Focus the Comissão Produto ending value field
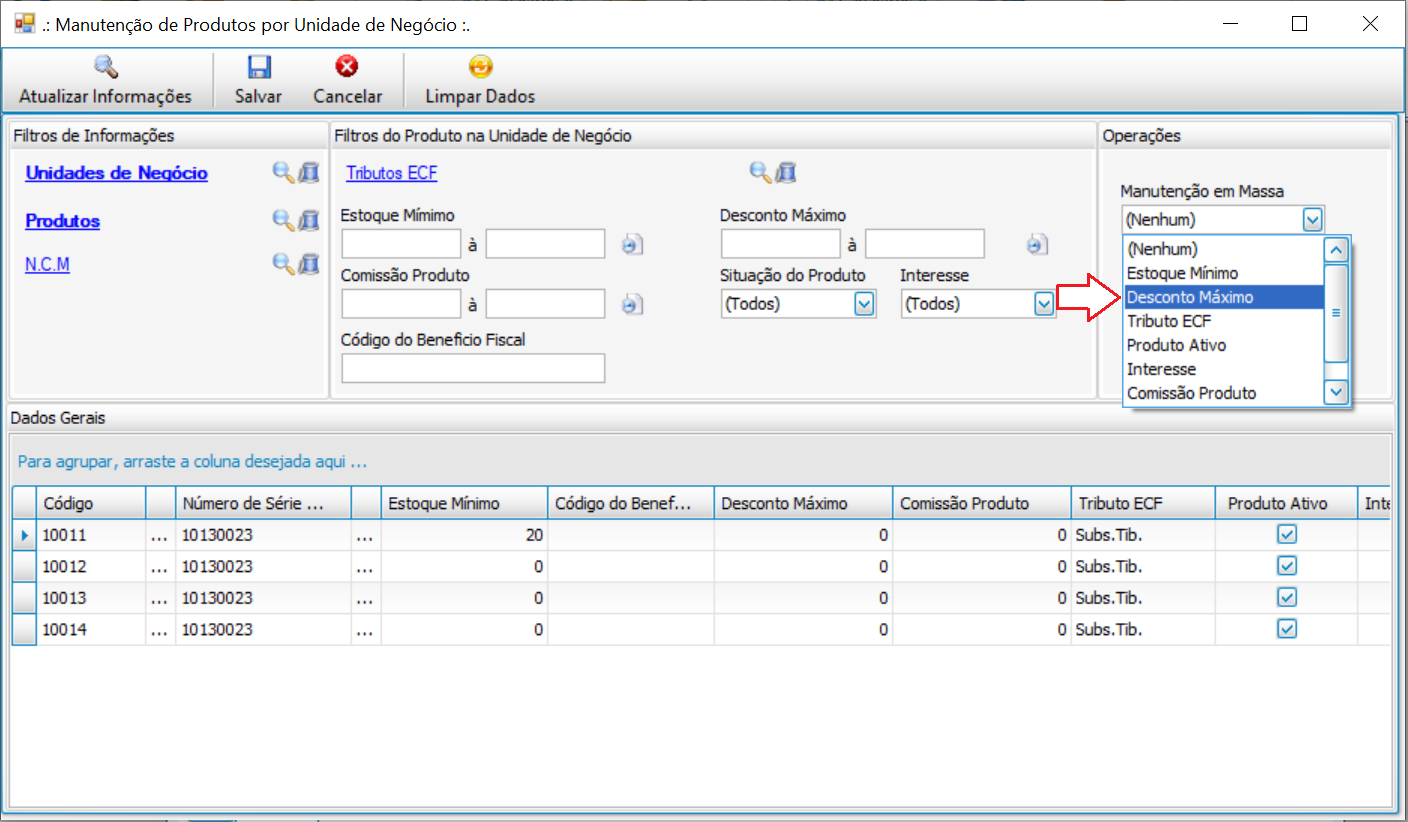This screenshot has width=1408, height=822. 546,304
